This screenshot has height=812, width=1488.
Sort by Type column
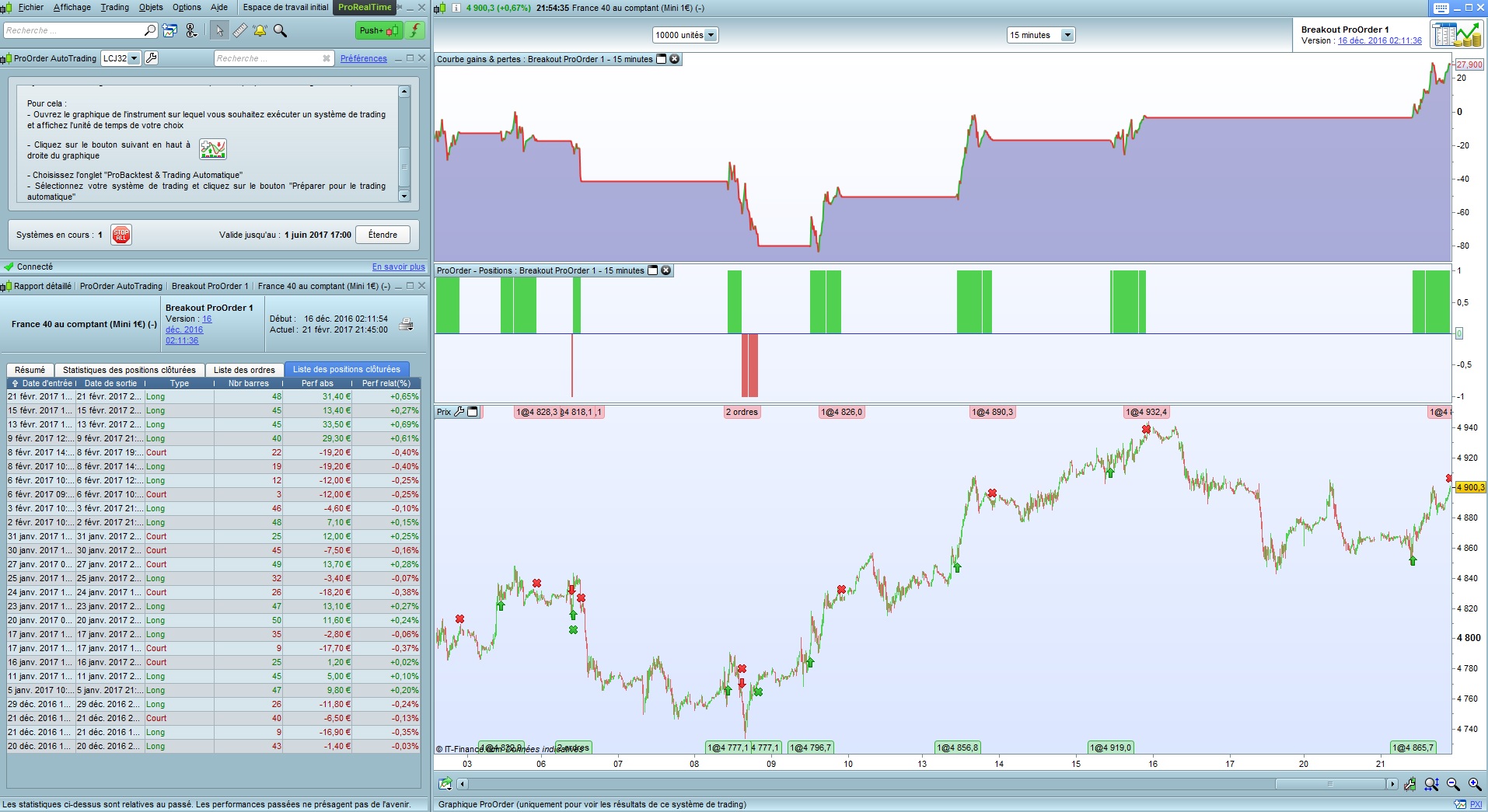click(x=180, y=383)
